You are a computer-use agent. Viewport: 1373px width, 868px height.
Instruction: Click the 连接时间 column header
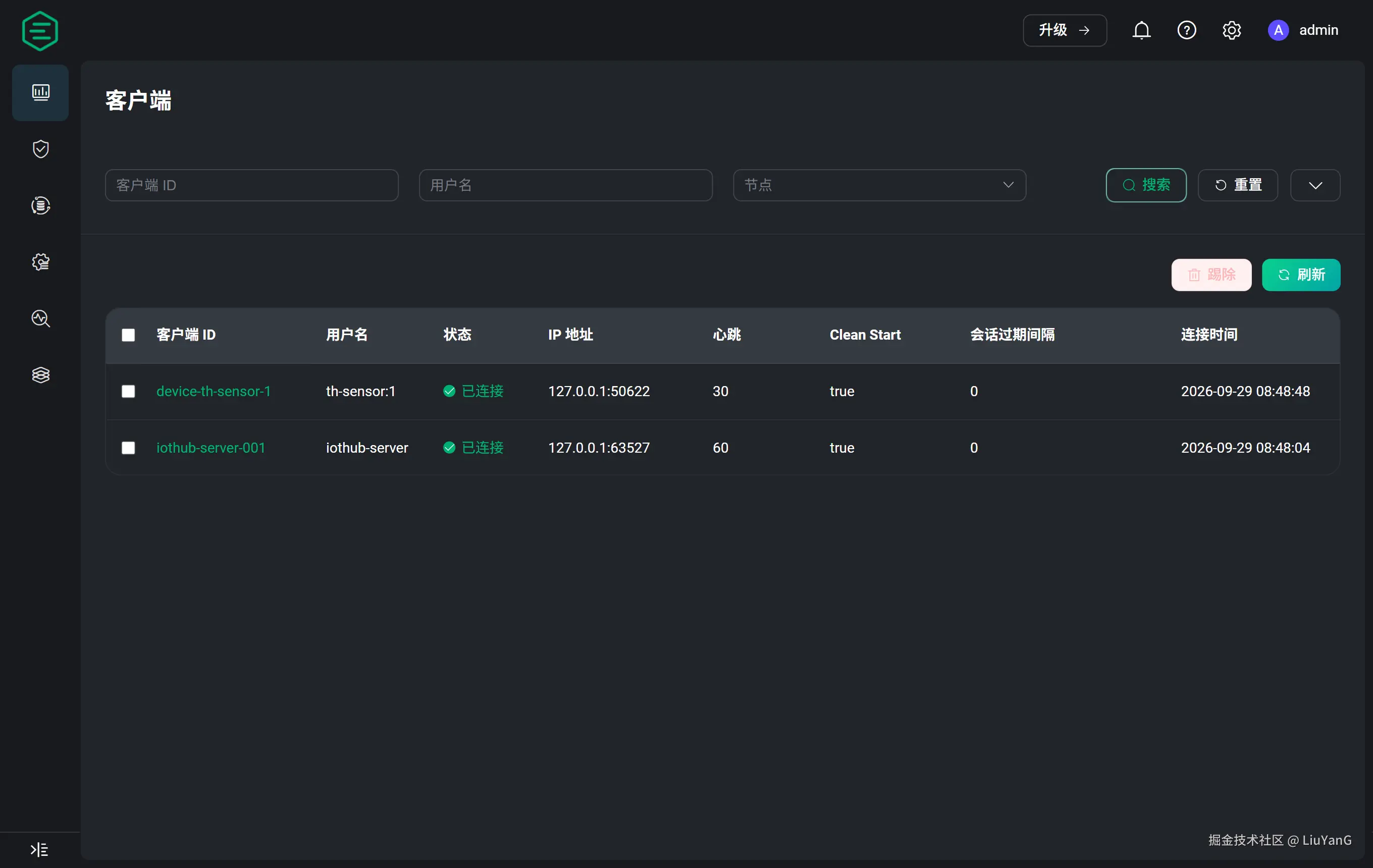(x=1209, y=335)
